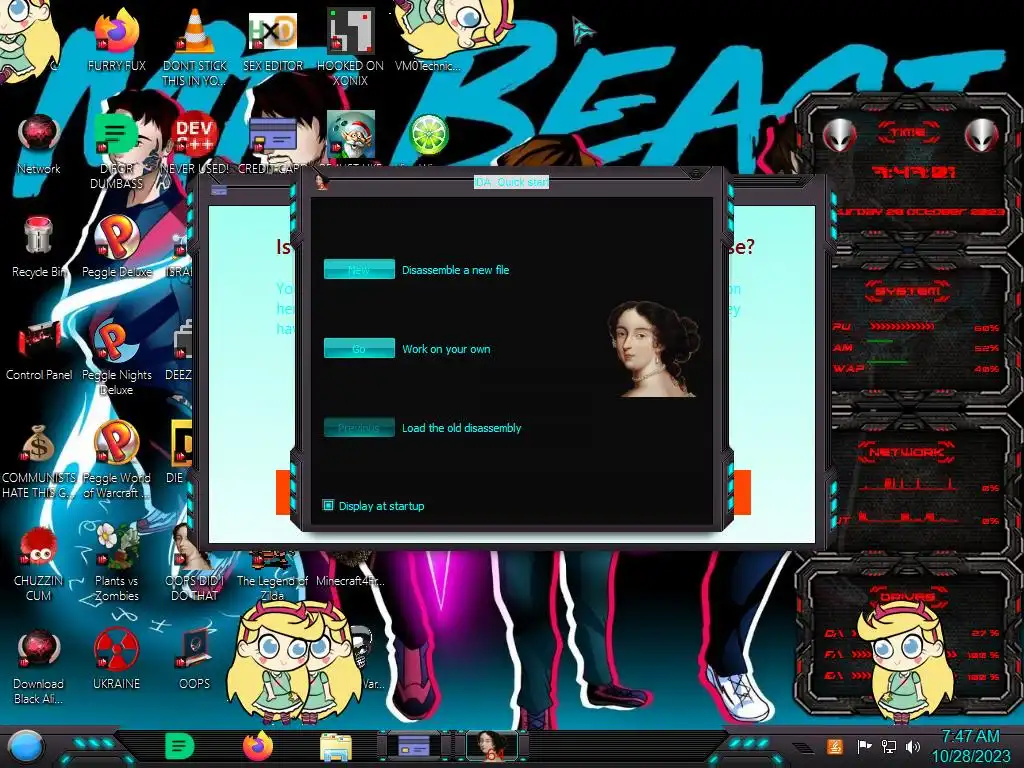Click the system menu icon of background window
The width and height of the screenshot is (1024, 768).
219,191
